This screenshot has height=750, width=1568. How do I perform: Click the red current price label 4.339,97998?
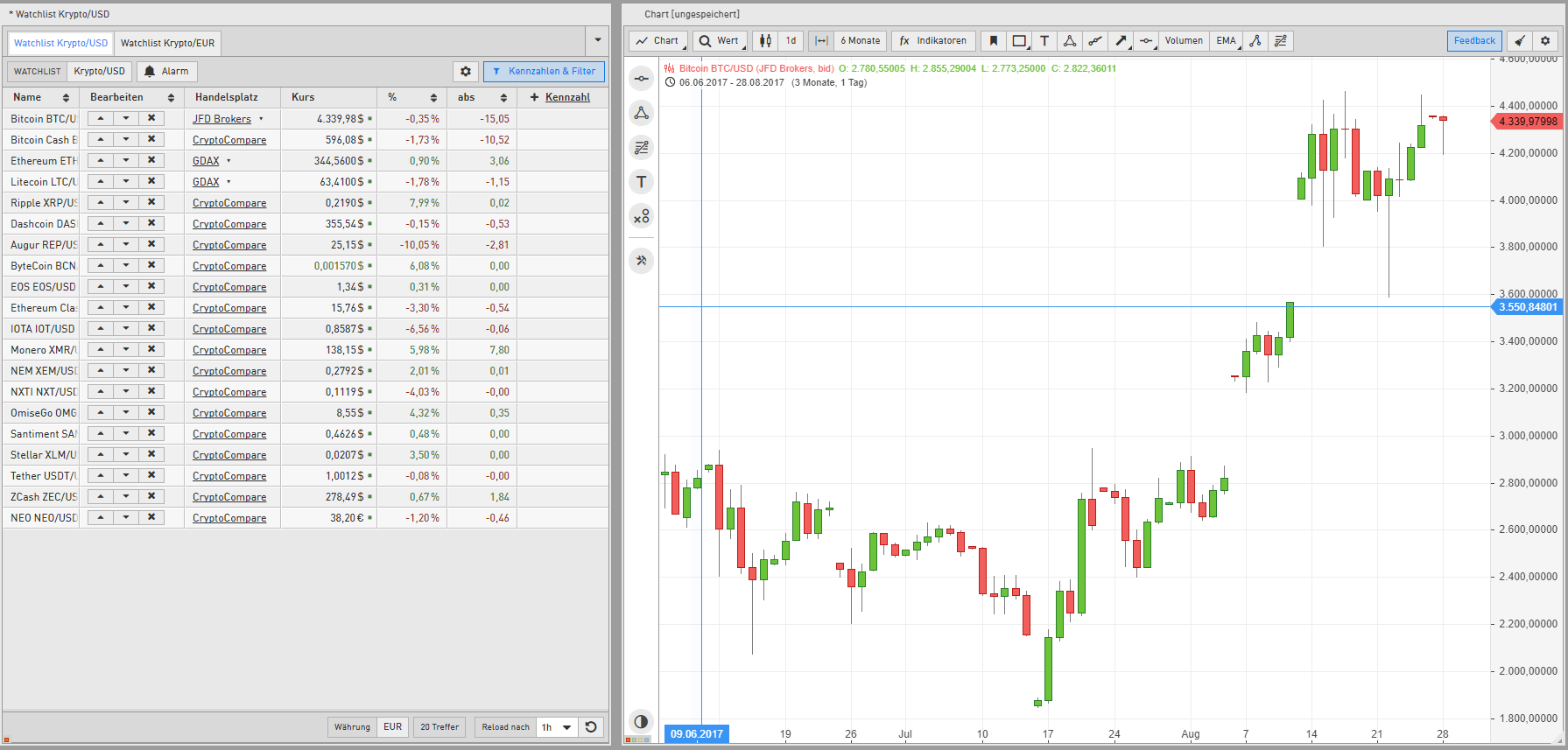click(x=1527, y=122)
